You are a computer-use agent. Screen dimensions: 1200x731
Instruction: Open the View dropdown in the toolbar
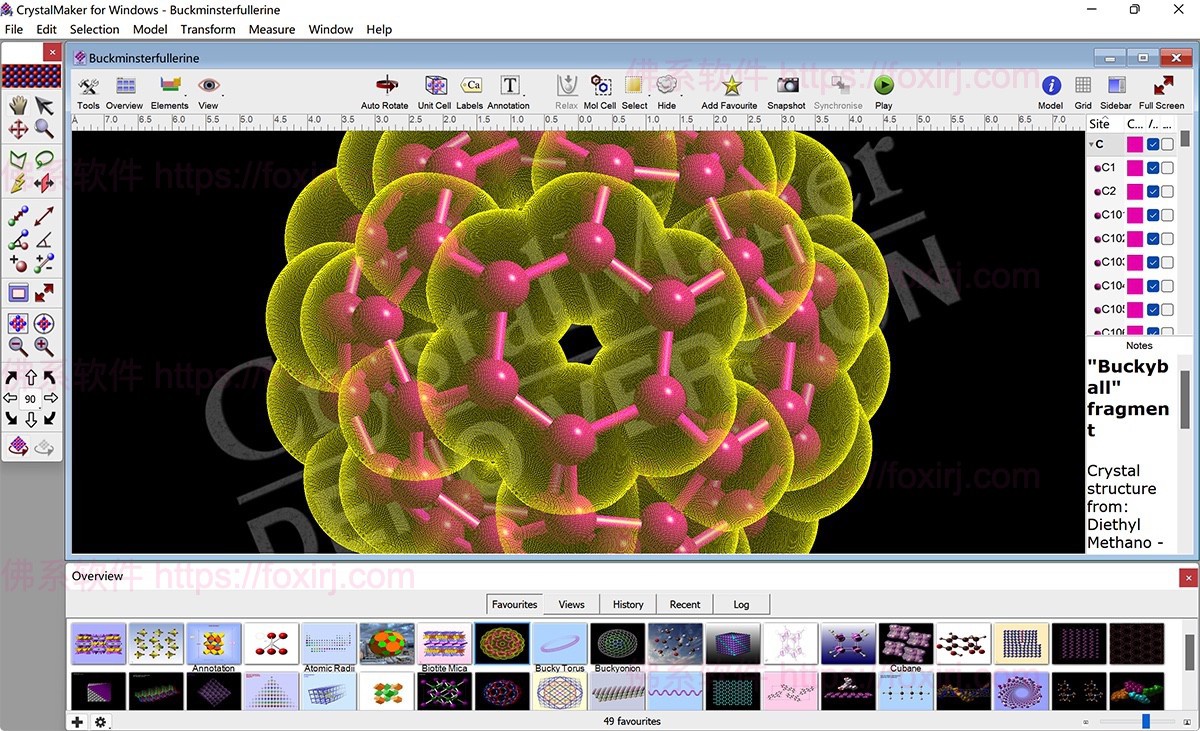coord(208,87)
